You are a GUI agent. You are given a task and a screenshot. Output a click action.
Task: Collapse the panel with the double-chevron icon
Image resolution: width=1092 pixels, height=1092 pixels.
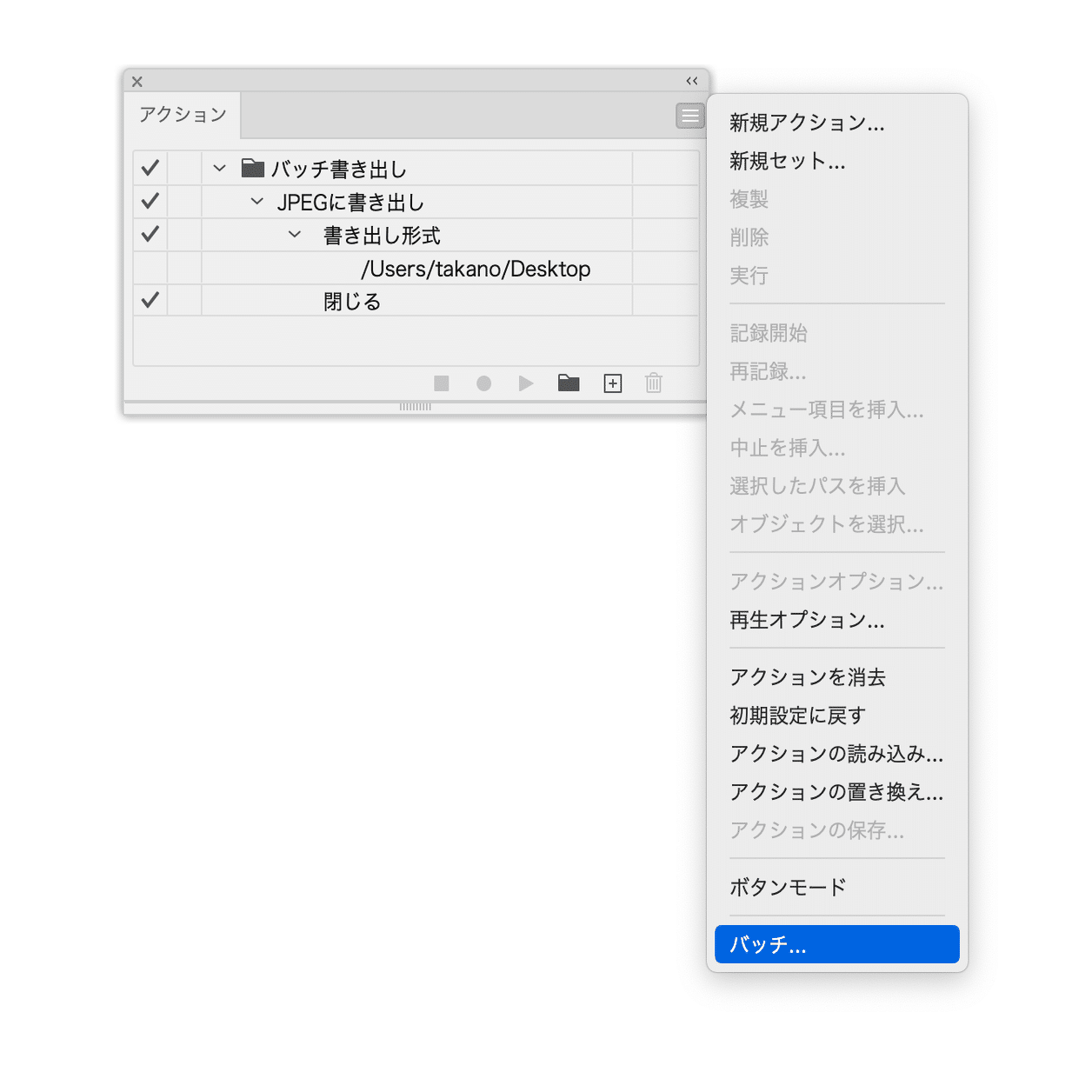point(691,81)
